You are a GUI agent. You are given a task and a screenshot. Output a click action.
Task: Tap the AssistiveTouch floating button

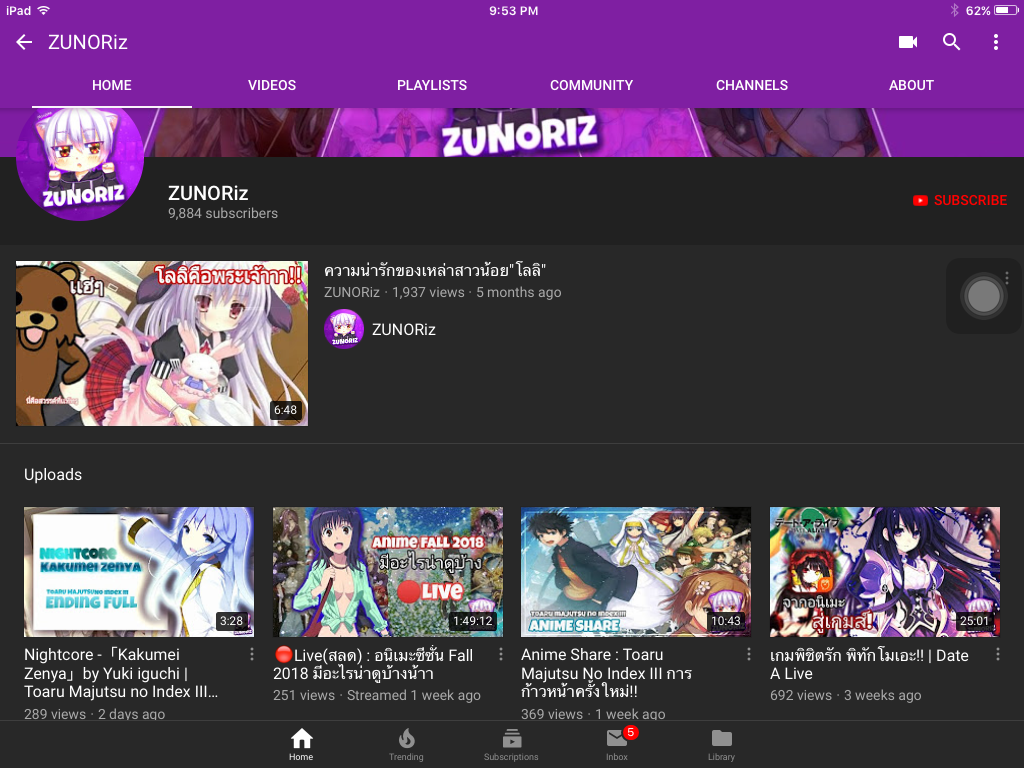[x=984, y=296]
